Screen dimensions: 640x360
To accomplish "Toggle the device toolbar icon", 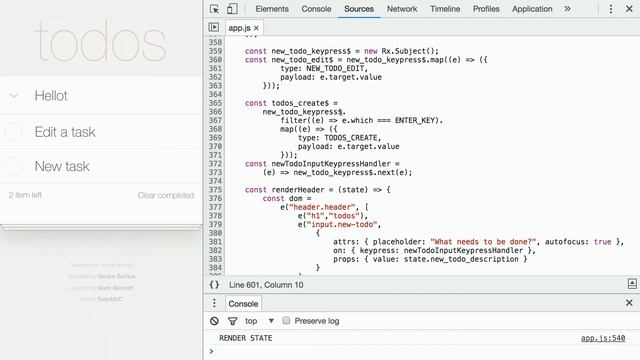I will pyautogui.click(x=232, y=9).
